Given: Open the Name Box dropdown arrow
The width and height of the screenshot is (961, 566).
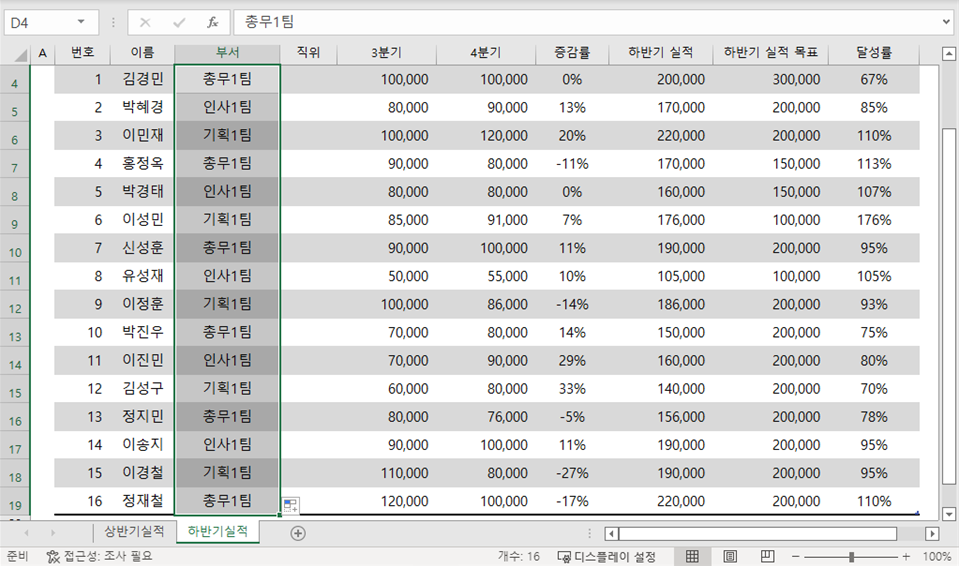Looking at the screenshot, I should tap(81, 22).
